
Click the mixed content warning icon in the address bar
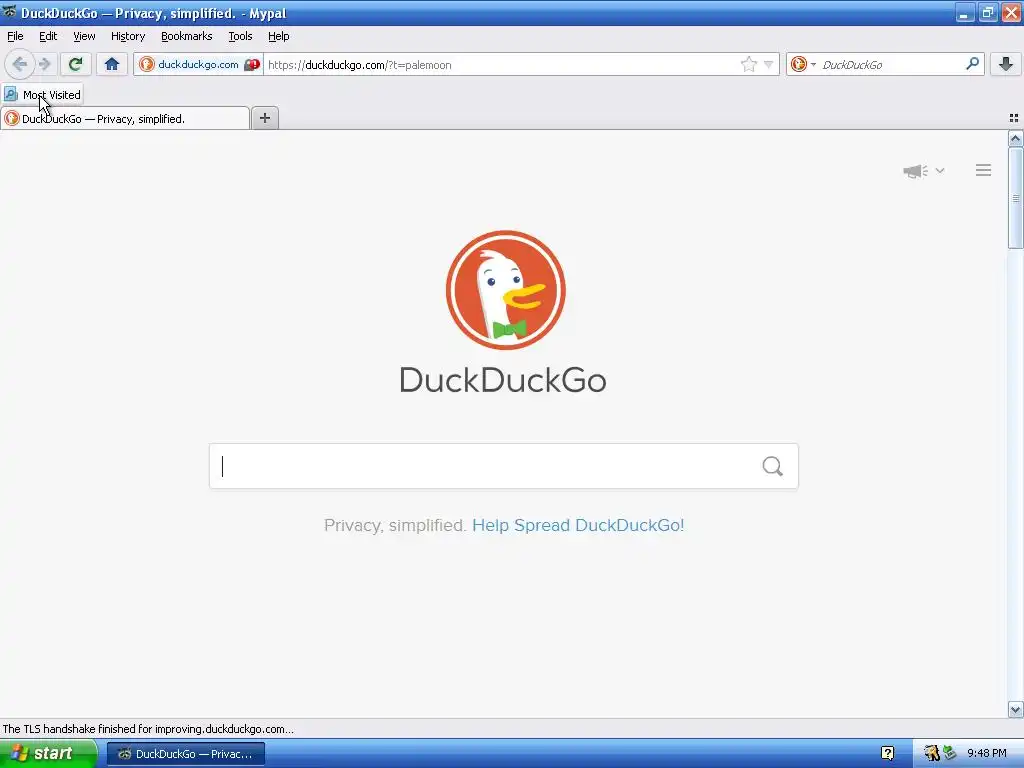click(x=252, y=64)
